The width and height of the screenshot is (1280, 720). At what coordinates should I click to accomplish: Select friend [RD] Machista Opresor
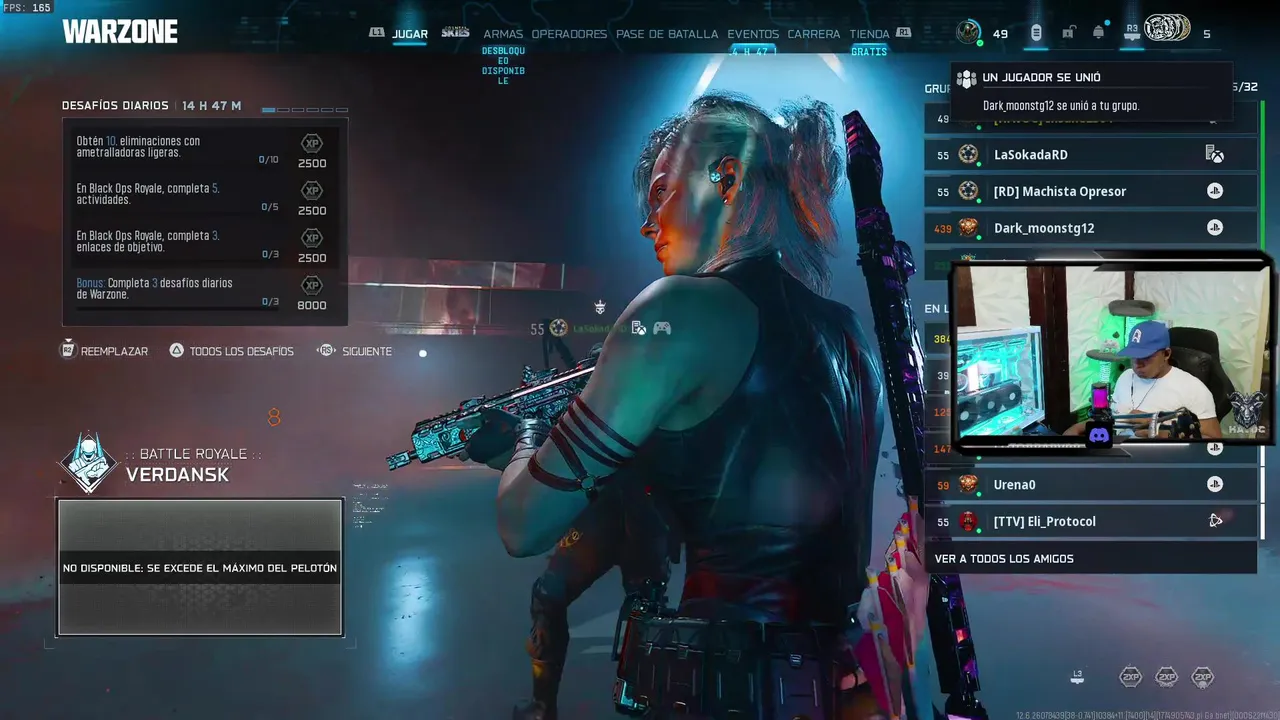(x=1090, y=191)
